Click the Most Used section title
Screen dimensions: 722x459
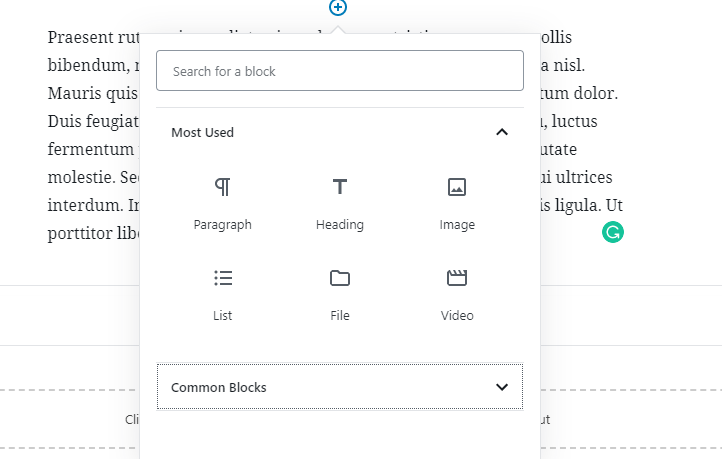tap(202, 132)
